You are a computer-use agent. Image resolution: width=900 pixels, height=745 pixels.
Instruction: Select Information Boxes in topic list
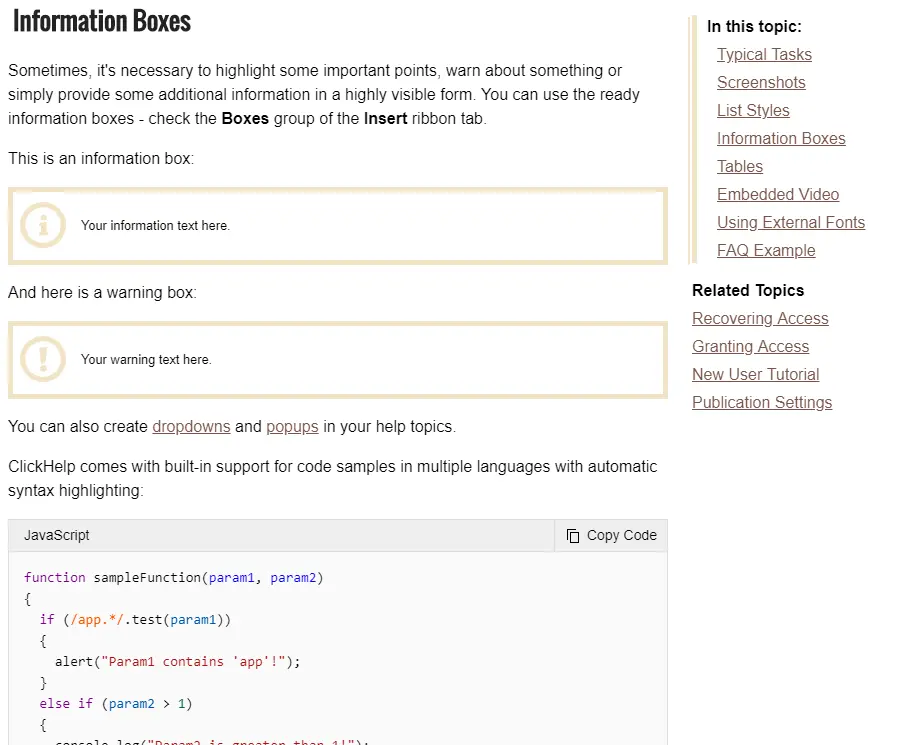[781, 139]
